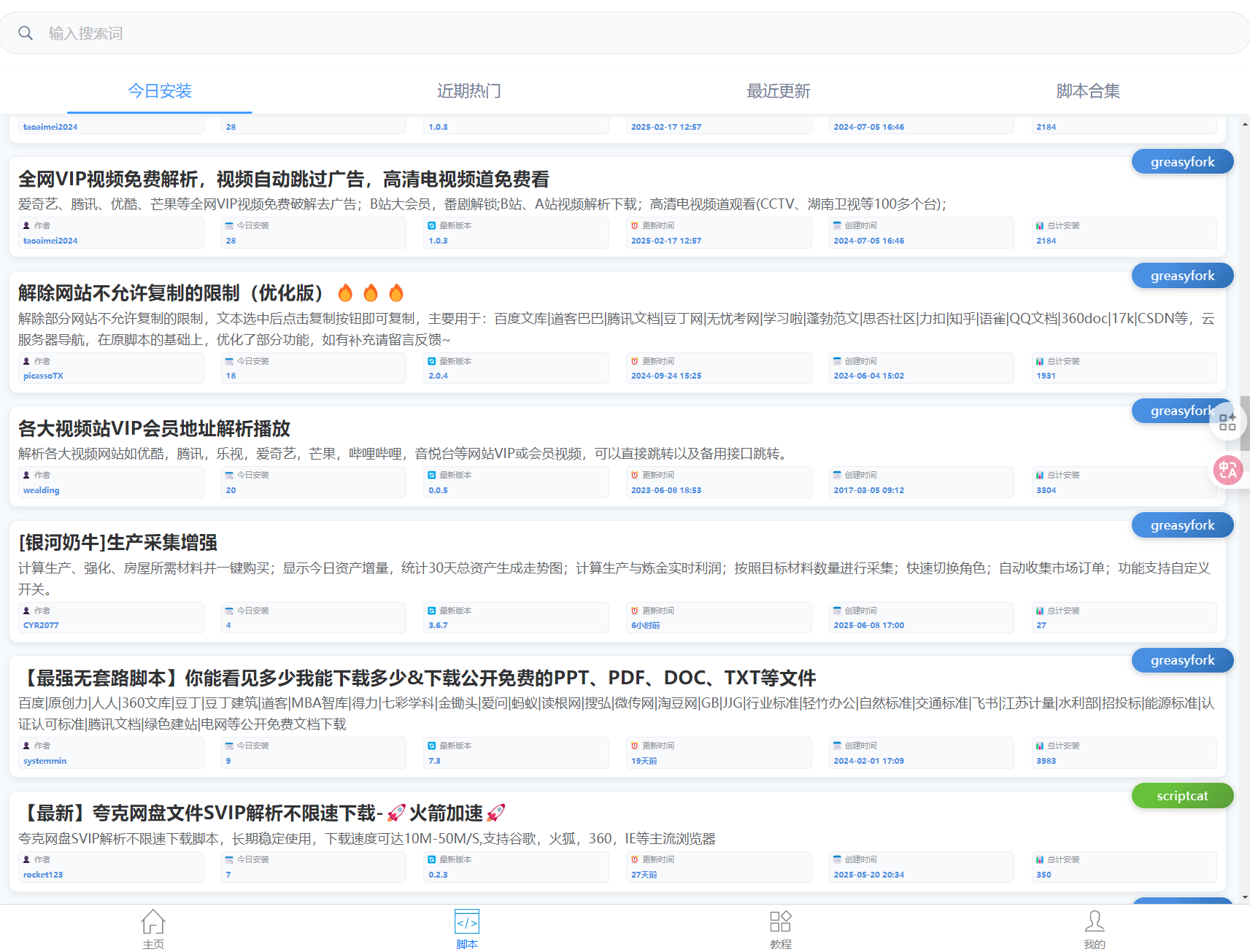Click the scrollbar down arrow
The image size is (1250, 952).
point(1245,897)
